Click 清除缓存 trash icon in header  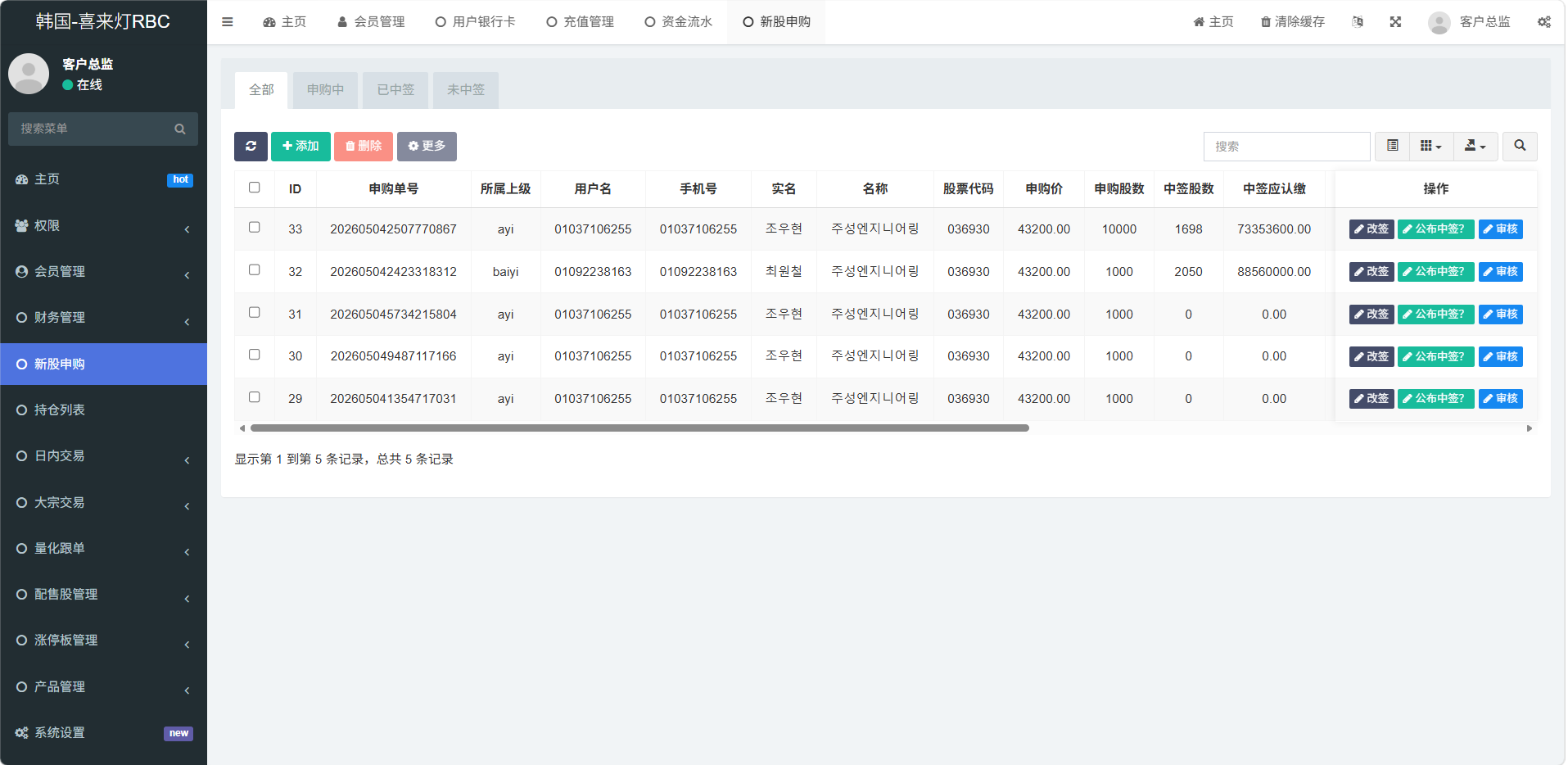tap(1293, 22)
